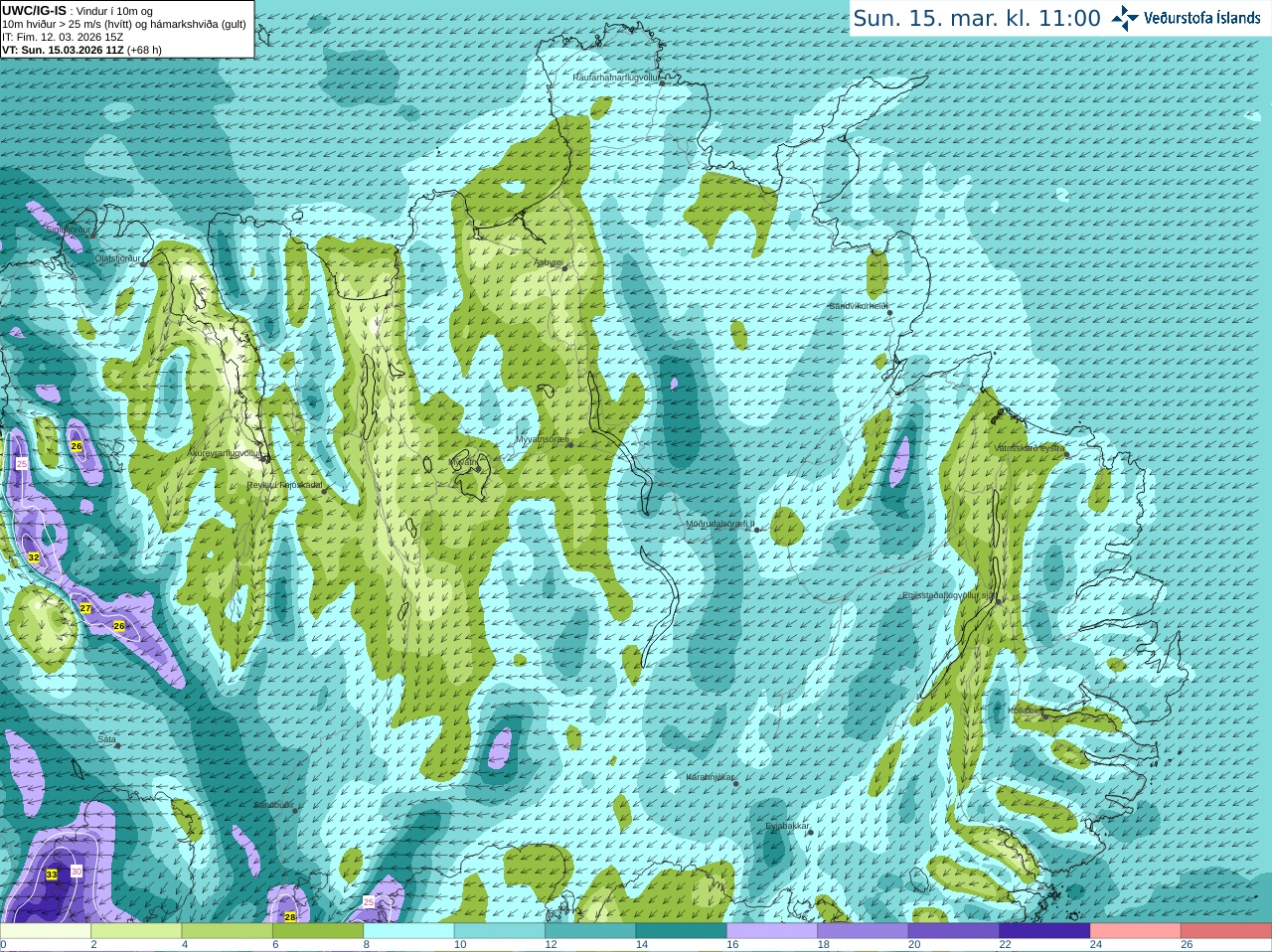Click the Mývatnsöræfi station label
This screenshot has width=1272, height=952.
point(542,438)
